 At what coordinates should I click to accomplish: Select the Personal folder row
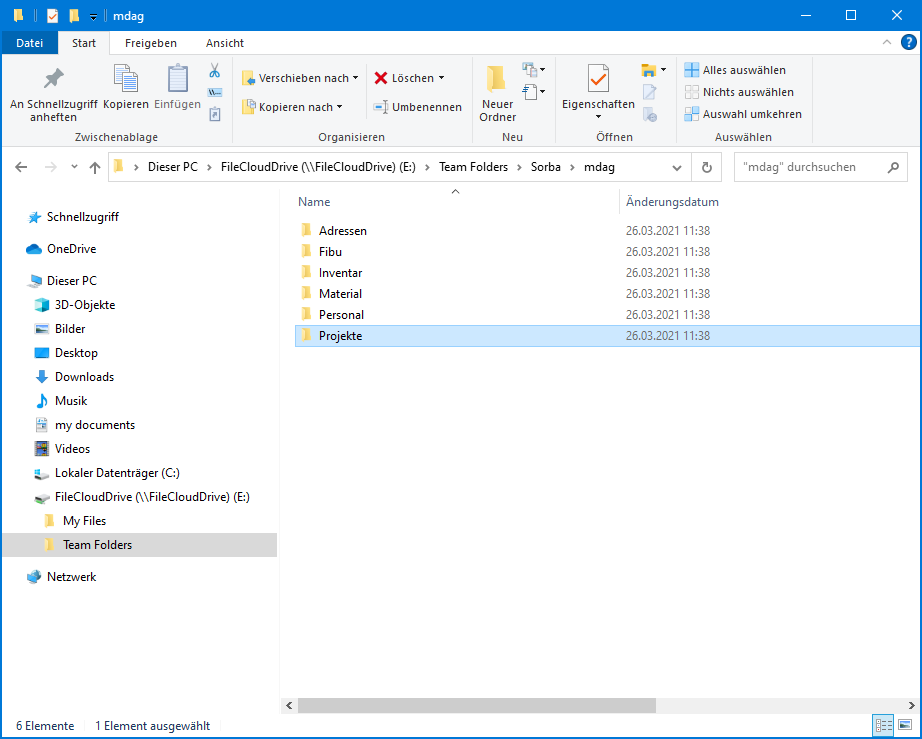tap(608, 315)
